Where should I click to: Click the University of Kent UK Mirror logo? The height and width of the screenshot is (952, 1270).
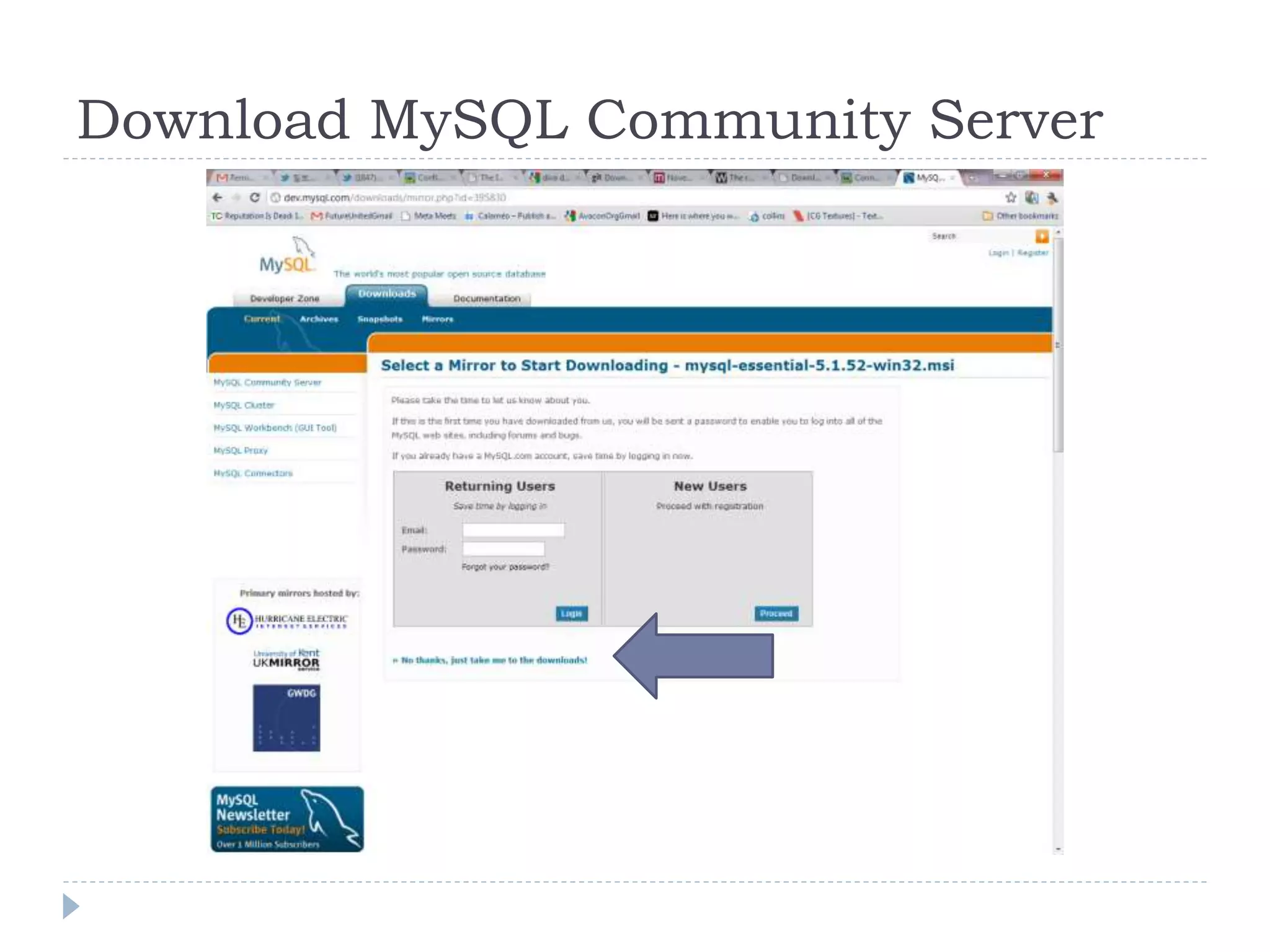coord(286,659)
